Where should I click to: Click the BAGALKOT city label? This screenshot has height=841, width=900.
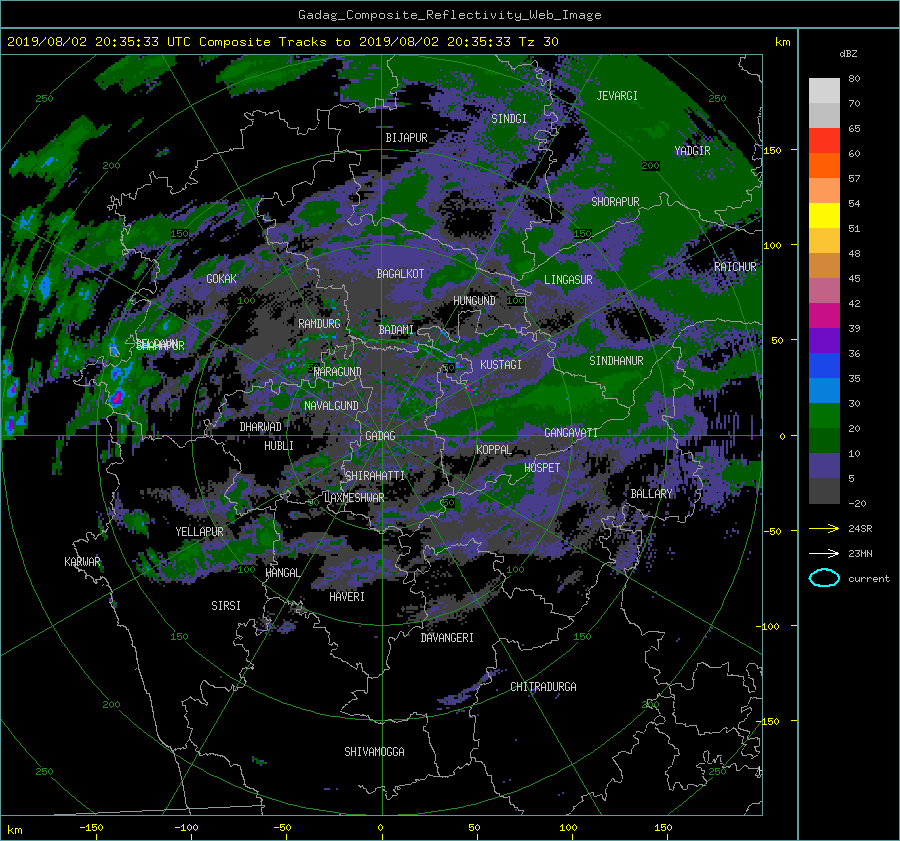point(400,274)
